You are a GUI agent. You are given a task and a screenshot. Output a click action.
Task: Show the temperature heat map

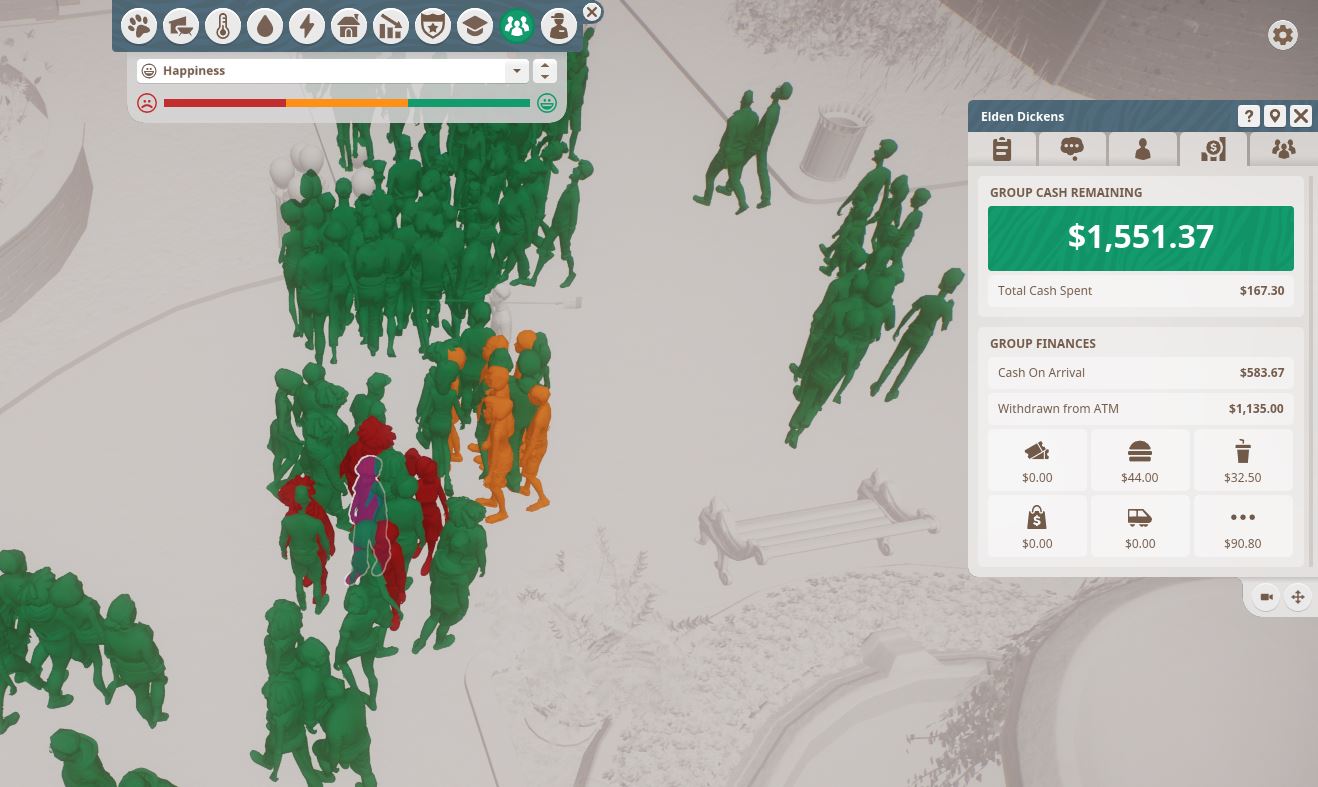coord(223,26)
